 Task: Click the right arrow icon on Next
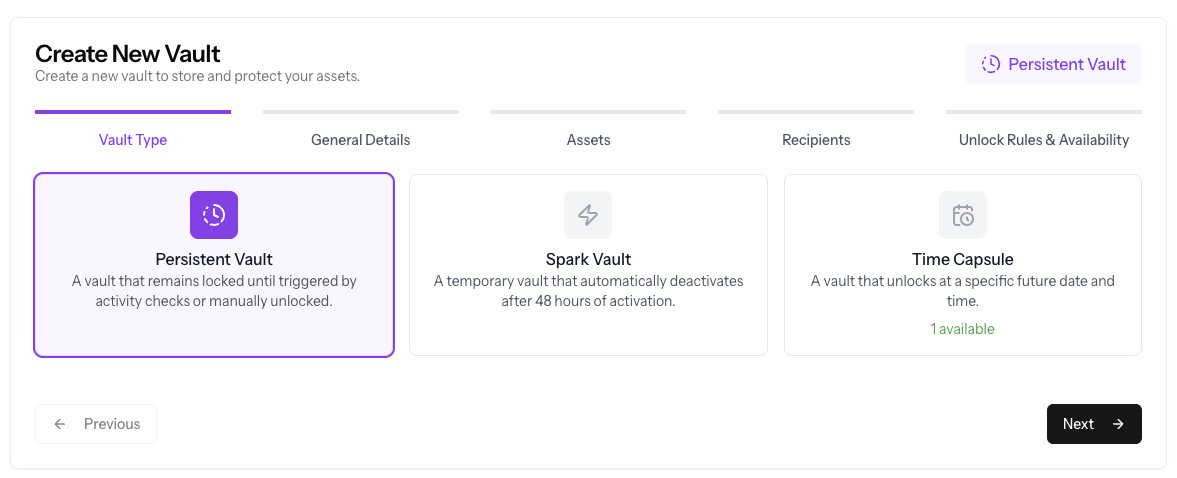tap(1118, 424)
